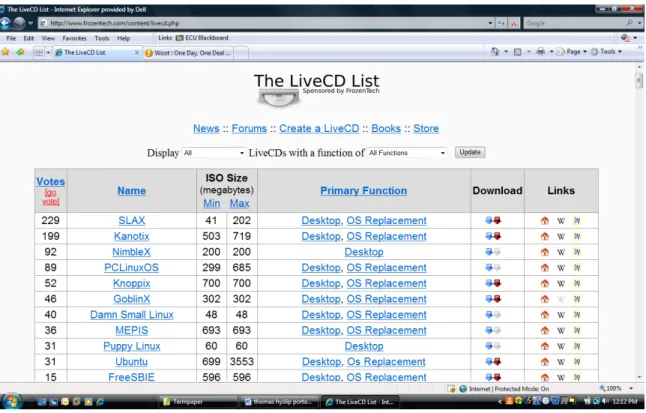Click the Books link

pos(386,129)
